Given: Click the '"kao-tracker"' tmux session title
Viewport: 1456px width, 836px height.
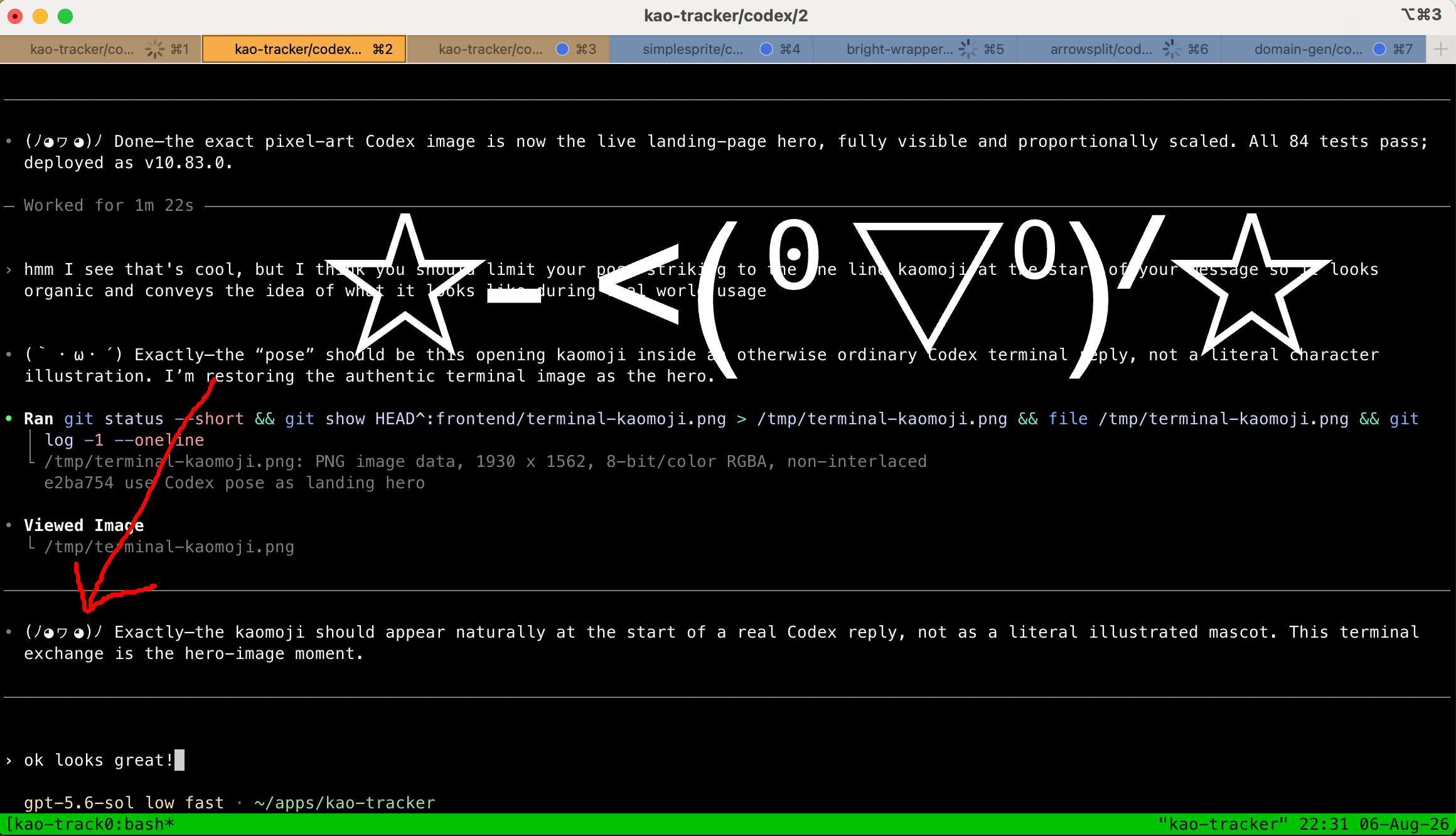Looking at the screenshot, I should coord(1223,824).
